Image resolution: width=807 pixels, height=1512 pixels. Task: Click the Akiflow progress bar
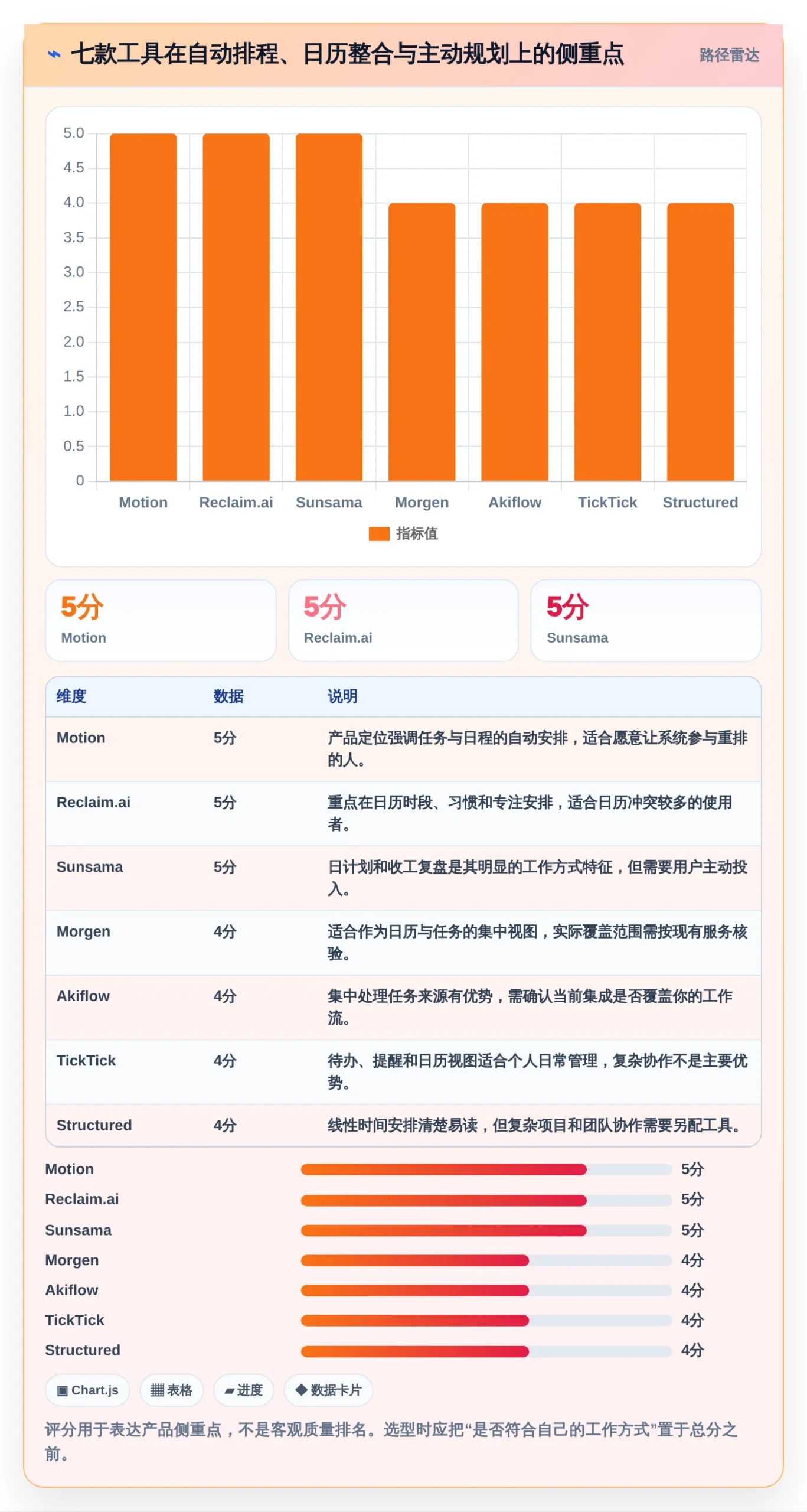pyautogui.click(x=486, y=1291)
